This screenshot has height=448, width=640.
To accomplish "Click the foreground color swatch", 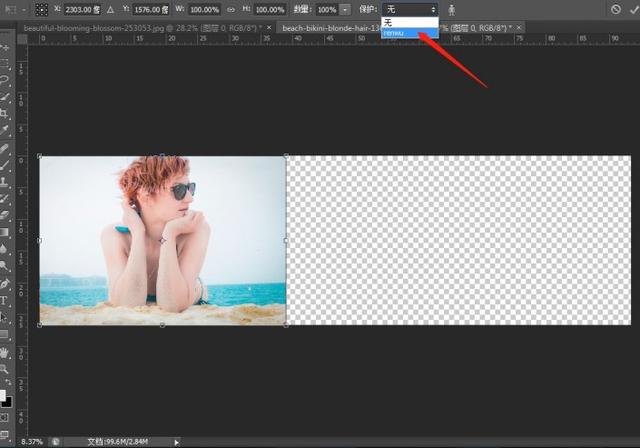I will tap(4, 395).
